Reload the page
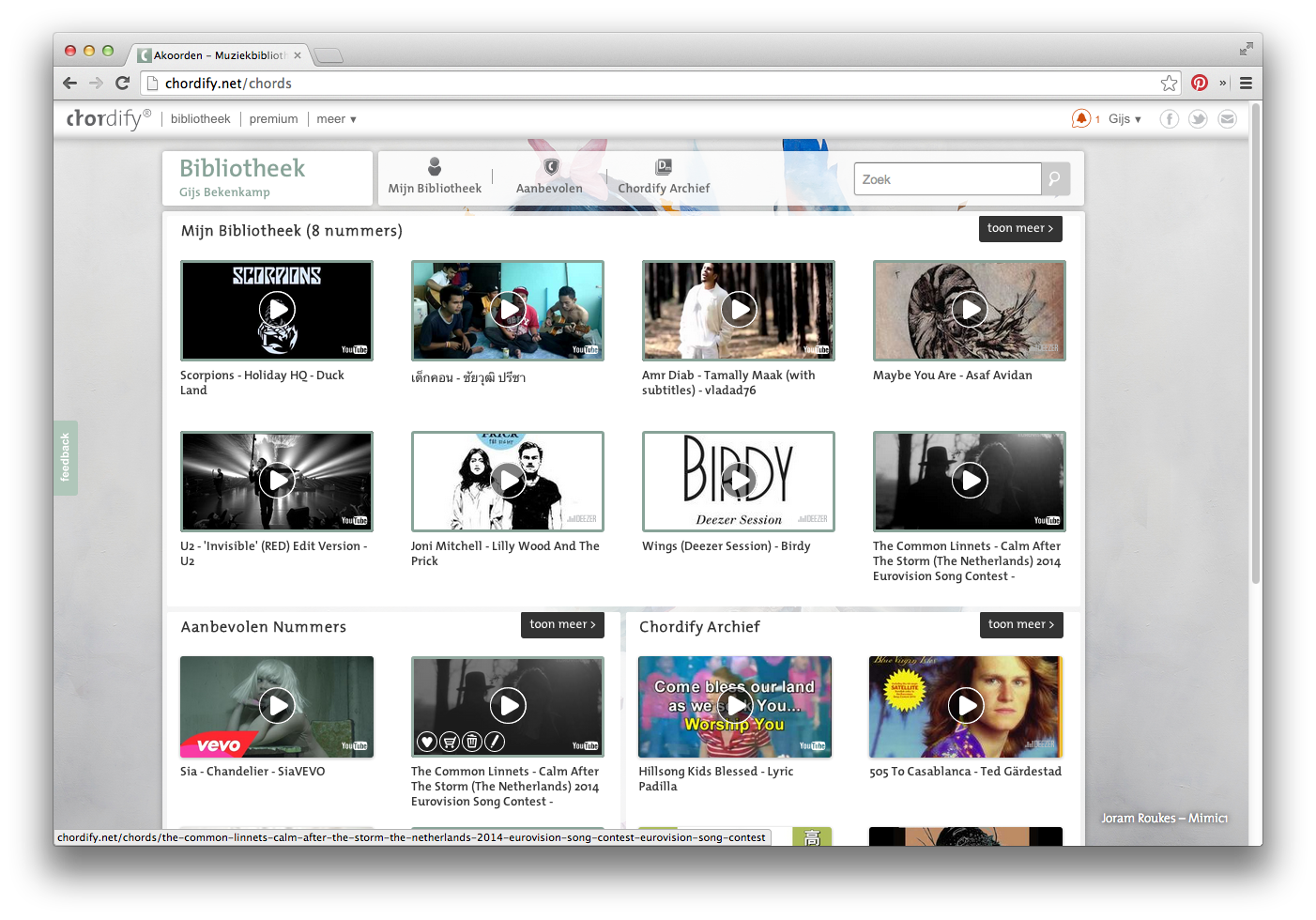The height and width of the screenshot is (920, 1316). pos(122,83)
